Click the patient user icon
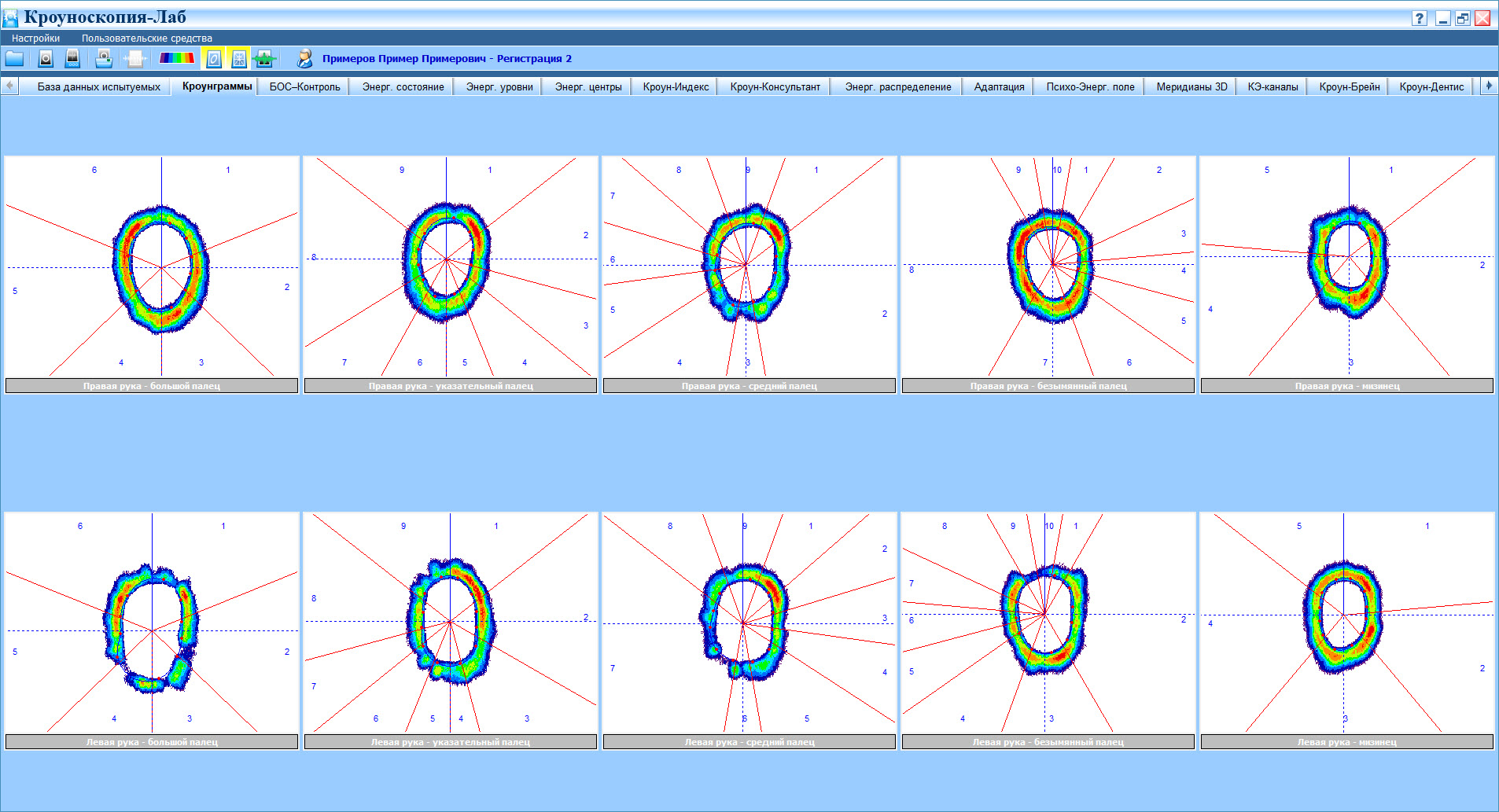The height and width of the screenshot is (812, 1499). click(x=304, y=58)
